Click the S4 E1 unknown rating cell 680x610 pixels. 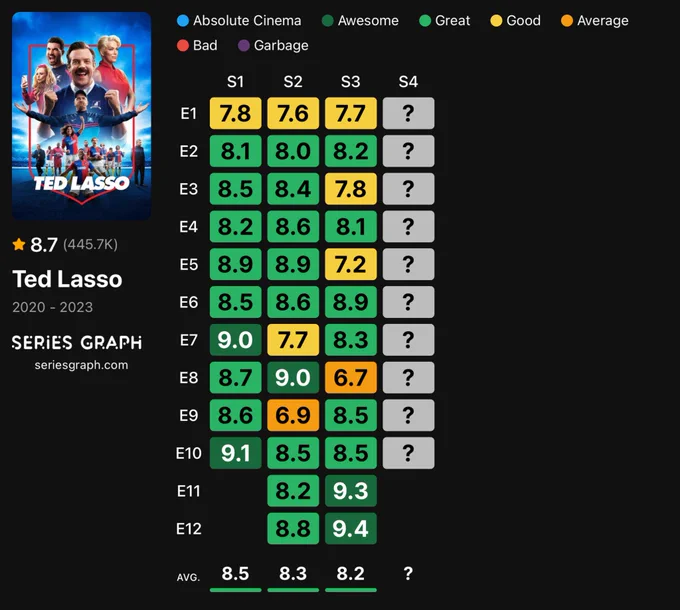(x=409, y=113)
